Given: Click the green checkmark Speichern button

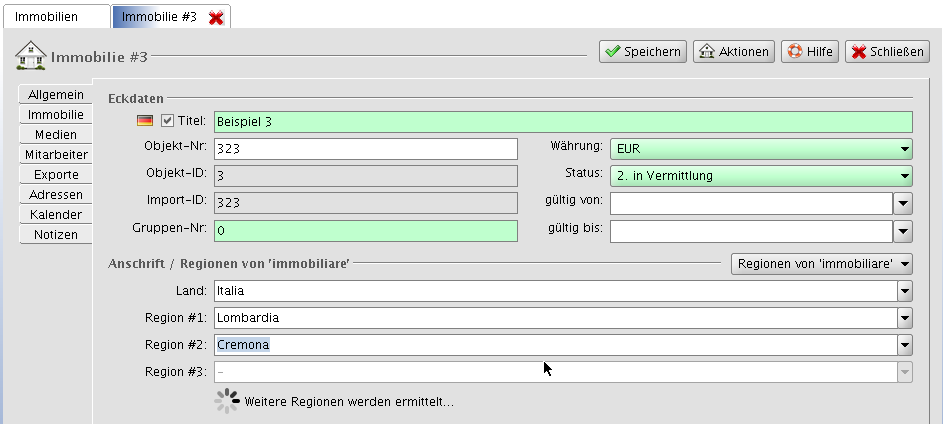Looking at the screenshot, I should pos(642,52).
